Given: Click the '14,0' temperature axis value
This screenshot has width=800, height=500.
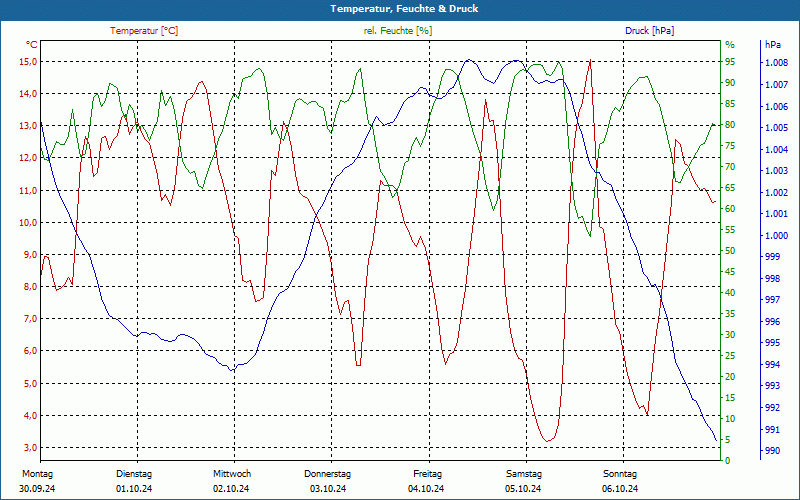Looking at the screenshot, I should 28,94.
